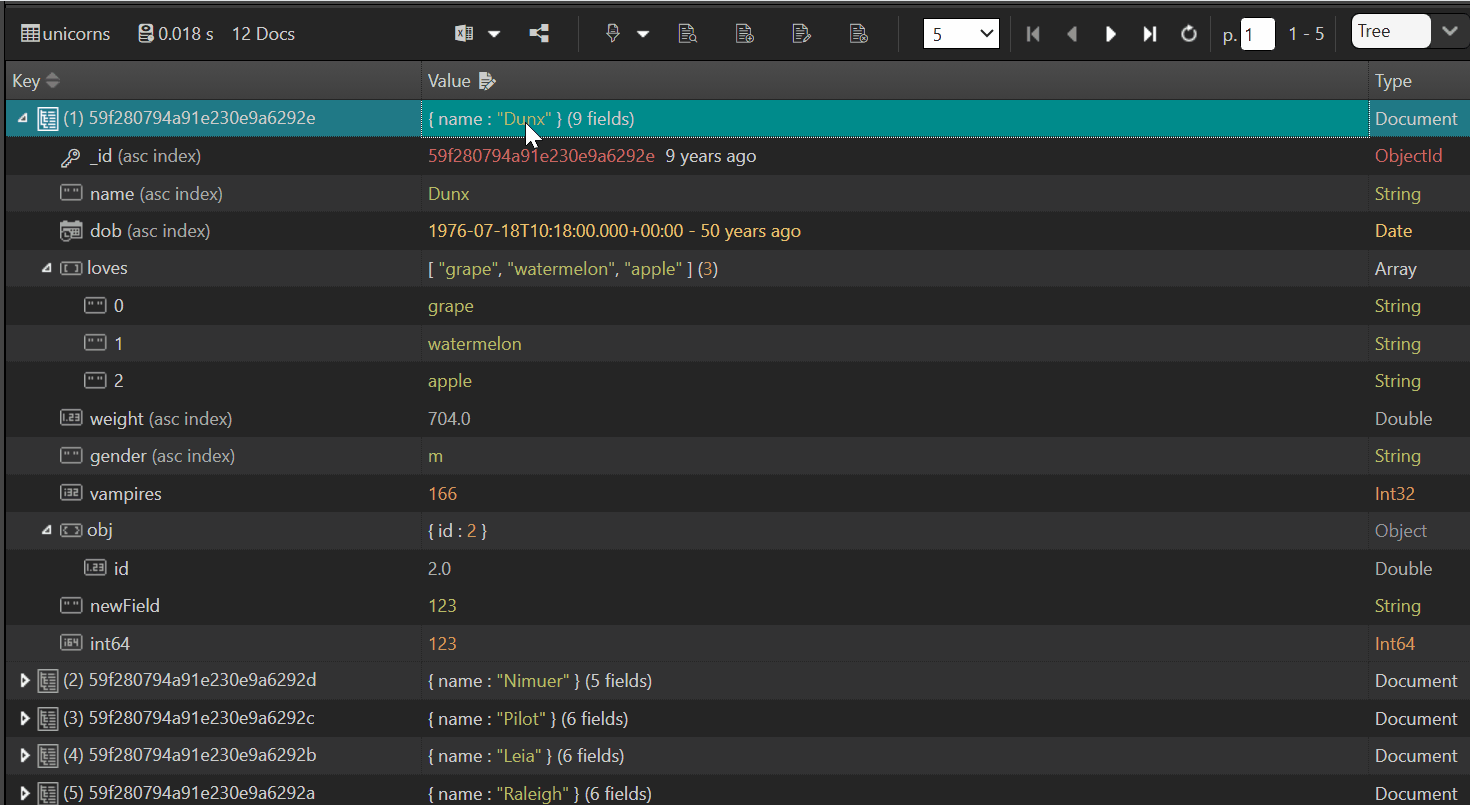Click the vampires value 166

click(x=442, y=494)
